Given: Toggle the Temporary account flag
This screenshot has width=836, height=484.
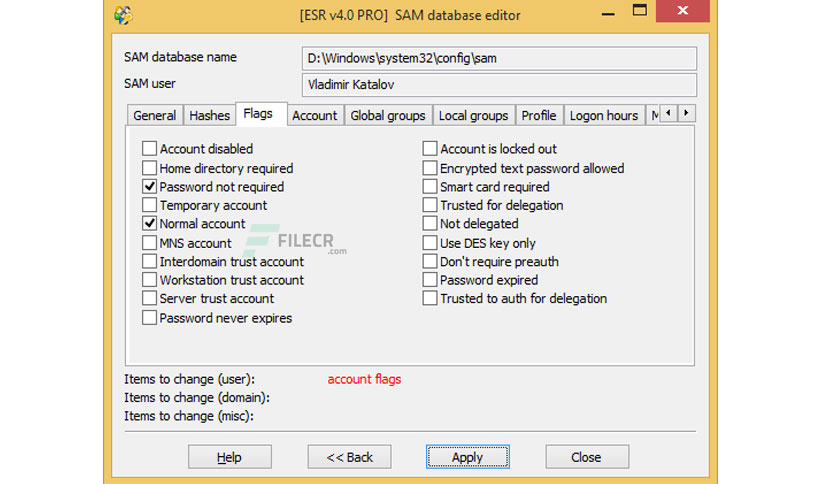Looking at the screenshot, I should (x=149, y=205).
